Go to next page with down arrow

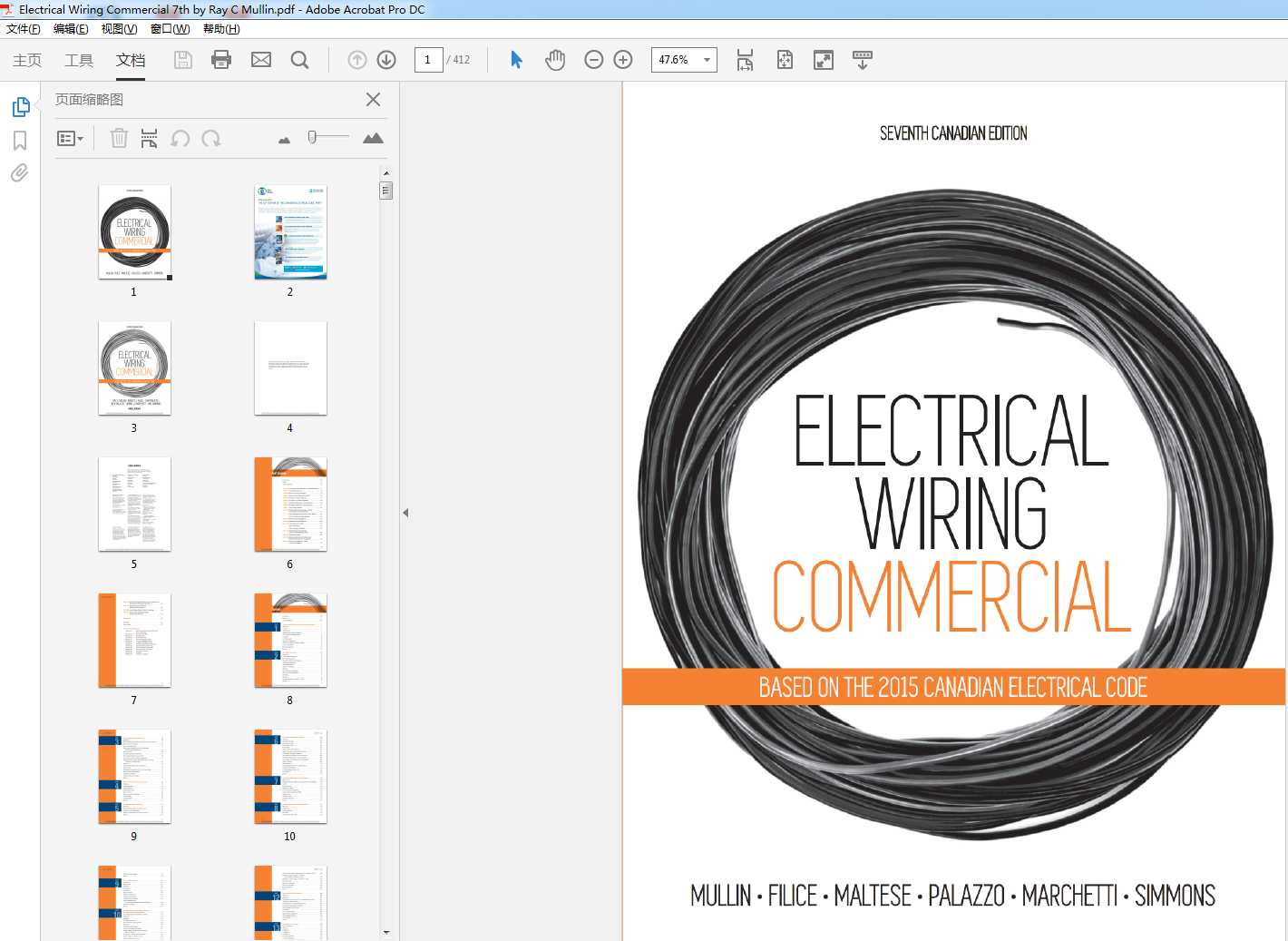pyautogui.click(x=386, y=60)
